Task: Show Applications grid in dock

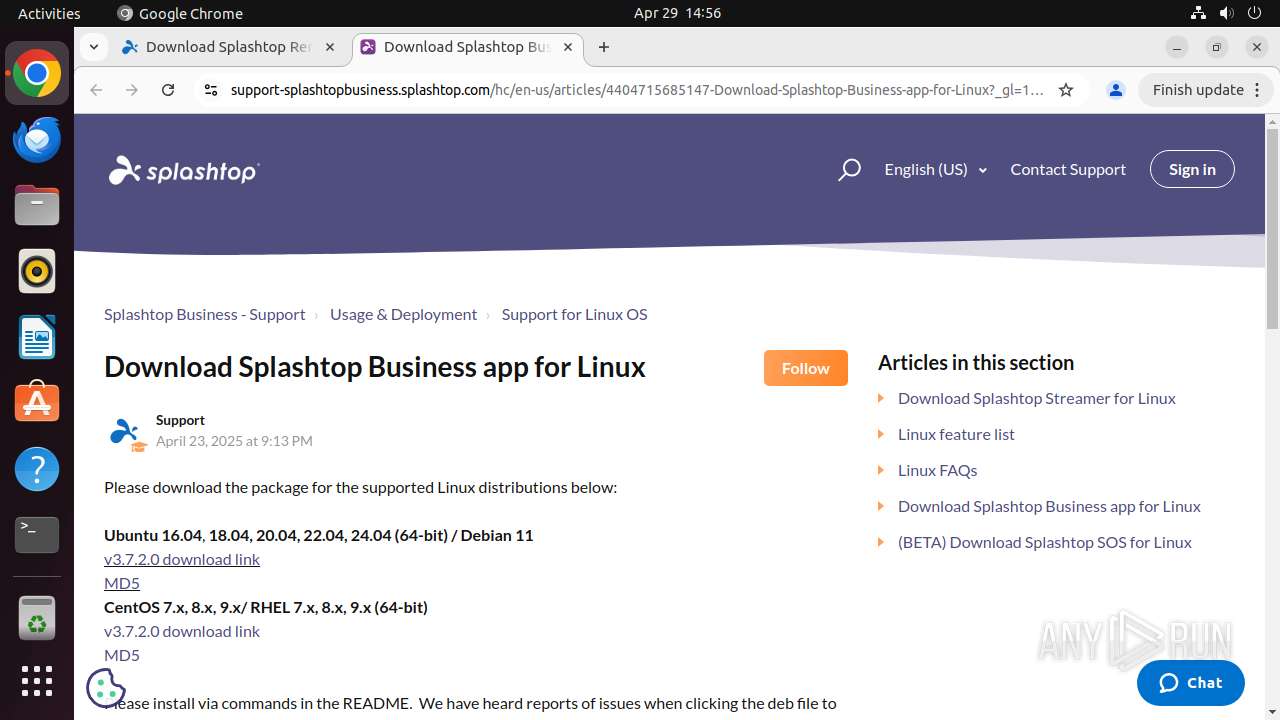Action: [x=37, y=681]
